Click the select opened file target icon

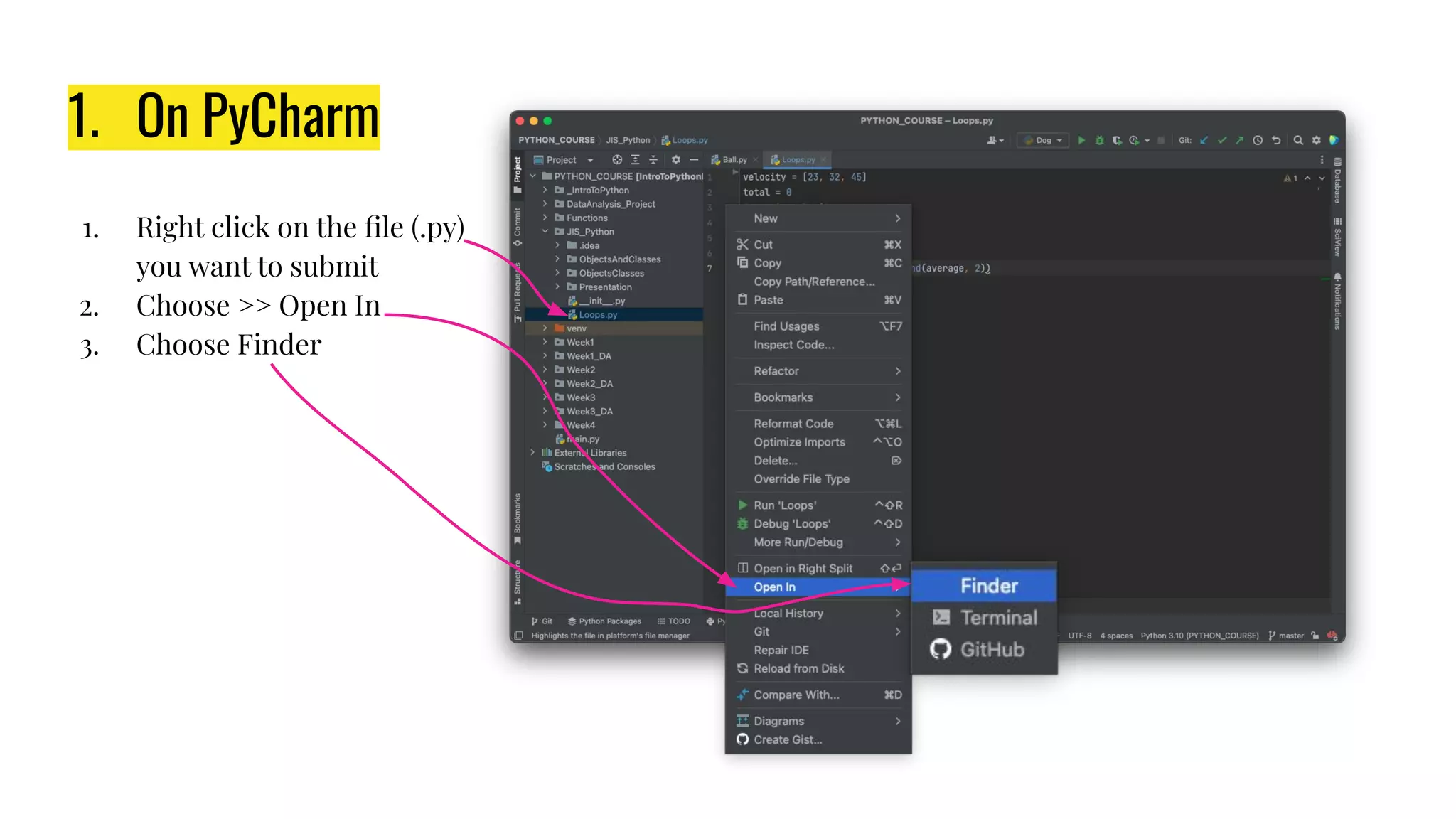pyautogui.click(x=617, y=160)
